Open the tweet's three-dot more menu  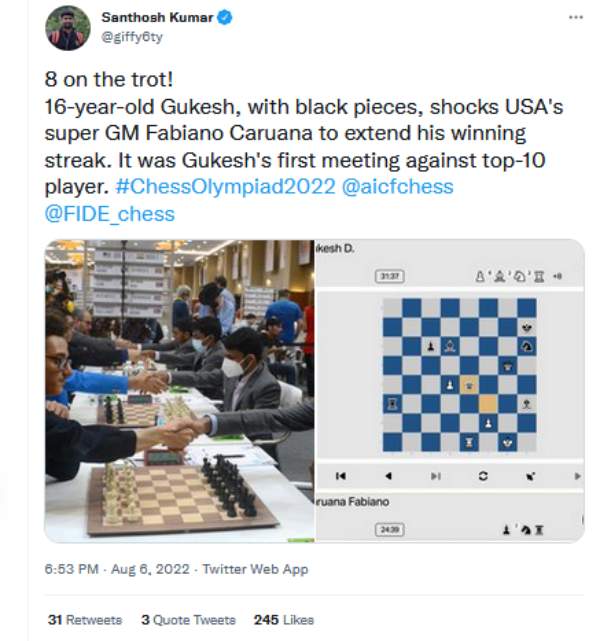(574, 17)
